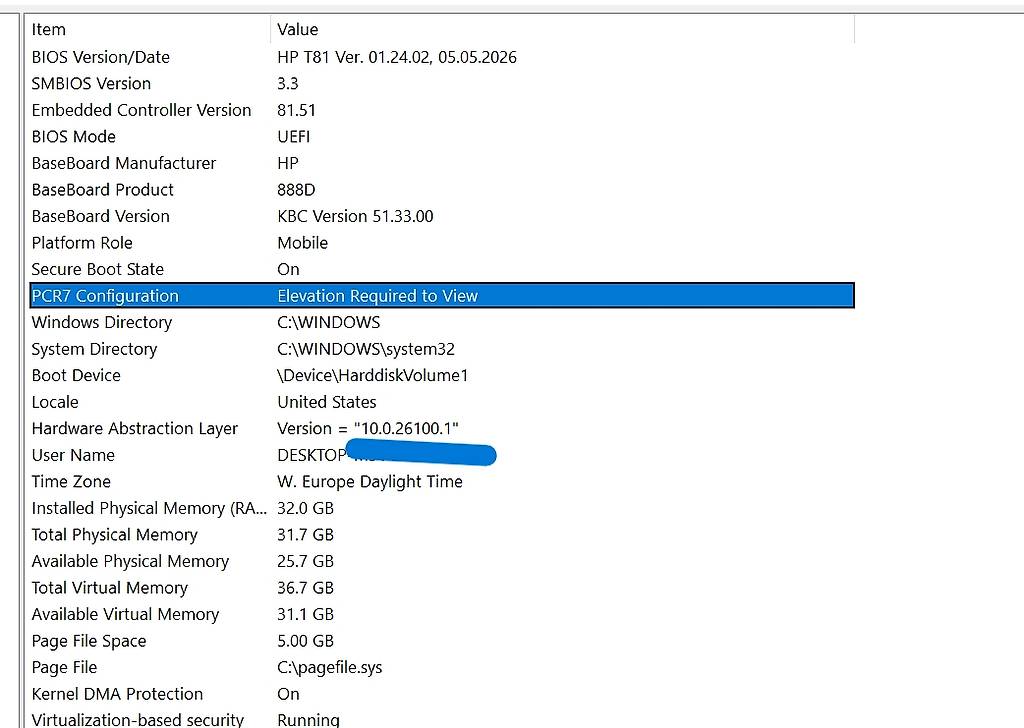This screenshot has height=728, width=1024.
Task: Select the Page File row label
Action: (x=64, y=667)
